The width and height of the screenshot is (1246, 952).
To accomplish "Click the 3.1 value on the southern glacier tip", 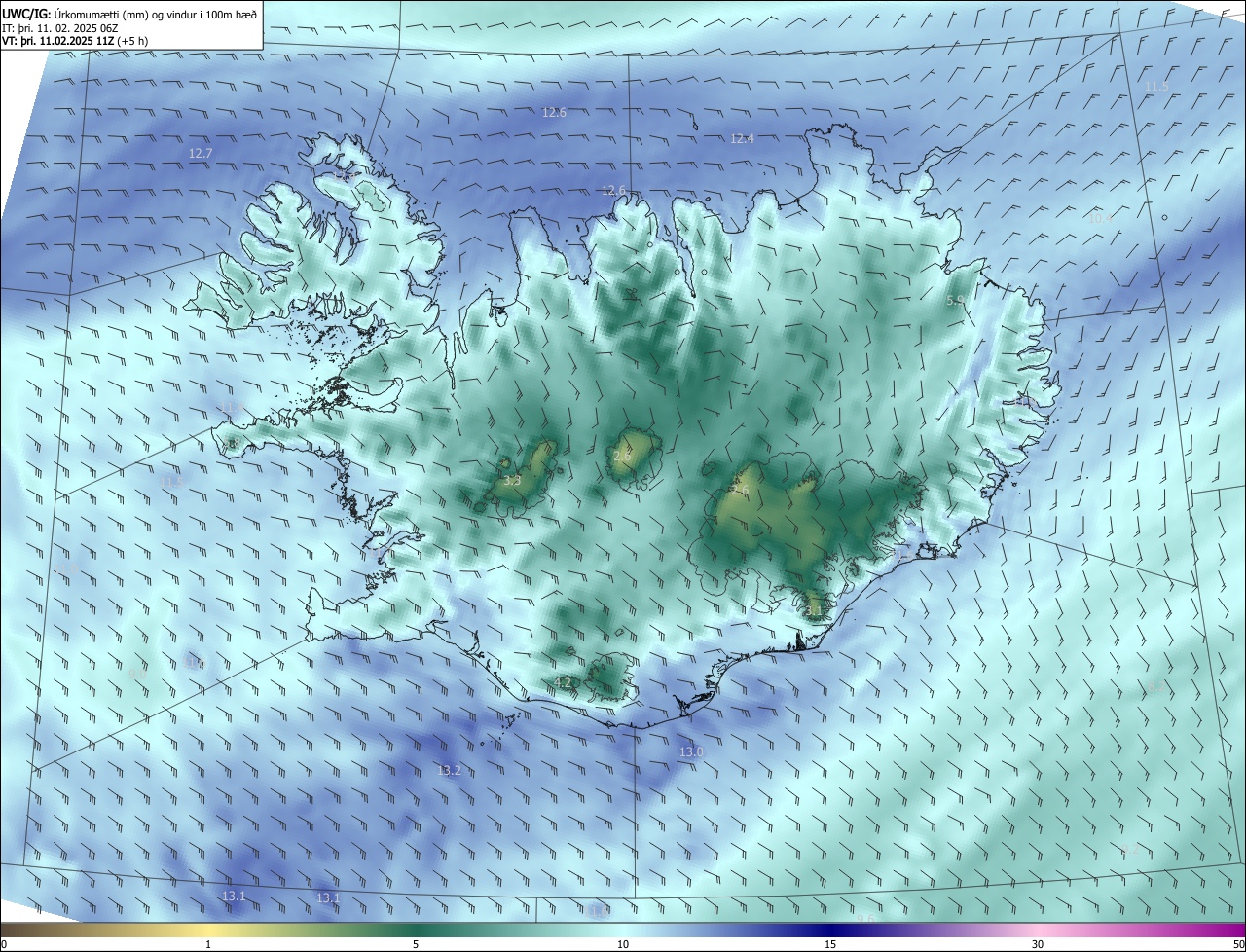I will (x=814, y=611).
